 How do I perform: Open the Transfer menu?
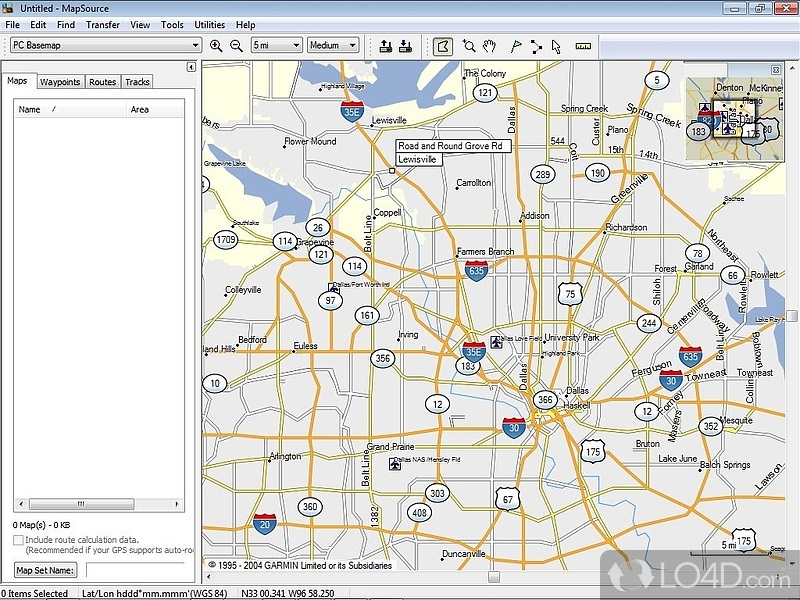102,24
